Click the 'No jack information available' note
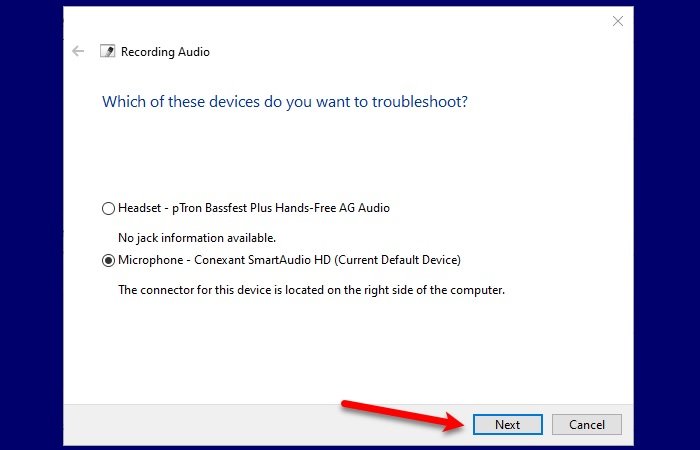The width and height of the screenshot is (700, 450). (x=196, y=238)
